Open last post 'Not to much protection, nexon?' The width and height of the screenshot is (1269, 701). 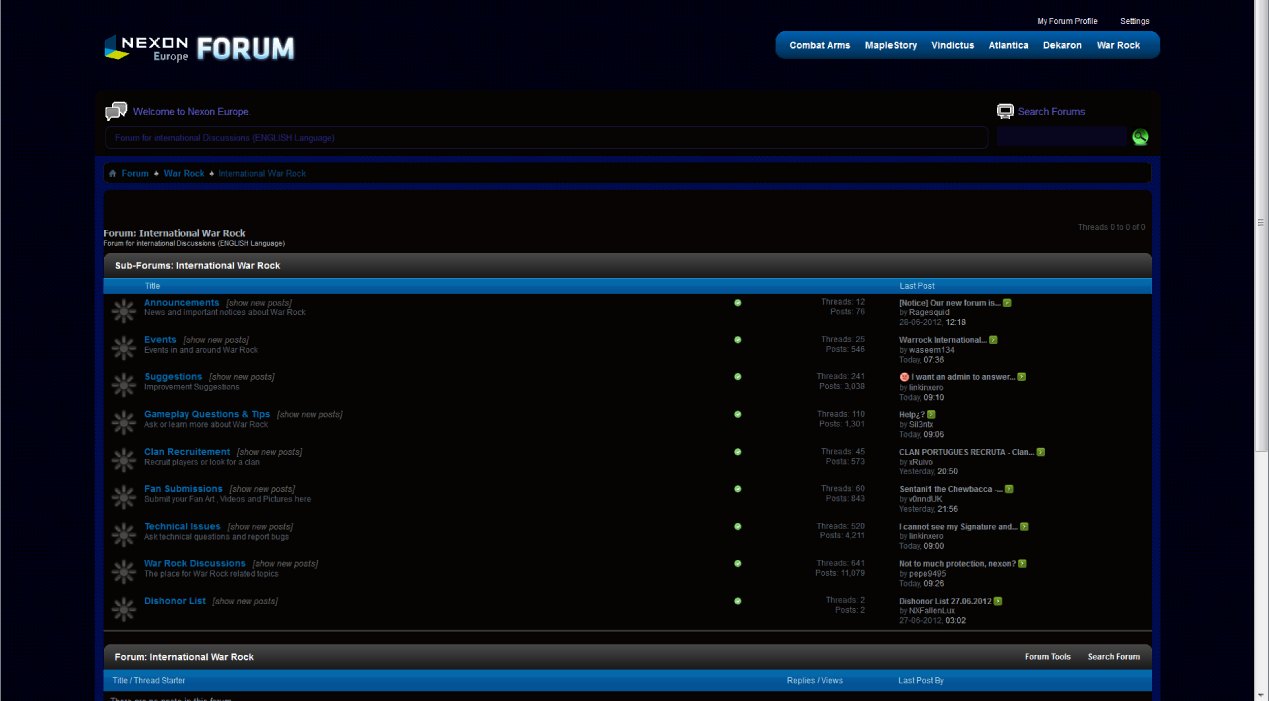[x=957, y=564]
